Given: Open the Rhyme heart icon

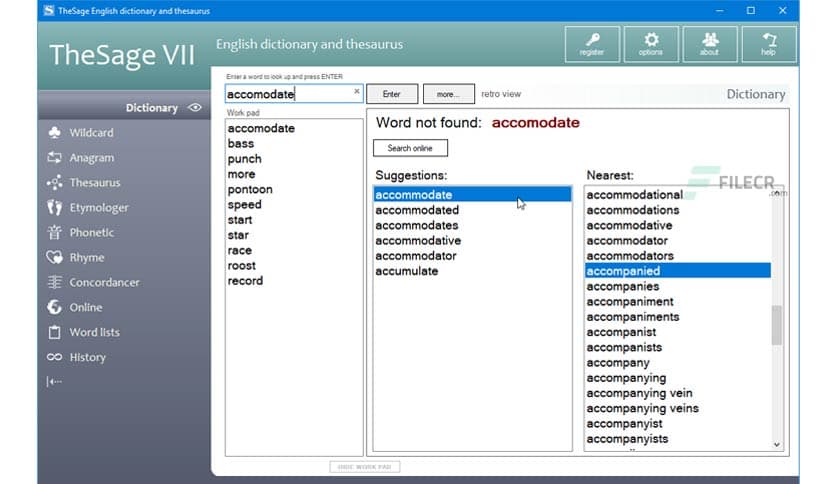Looking at the screenshot, I should tap(54, 257).
